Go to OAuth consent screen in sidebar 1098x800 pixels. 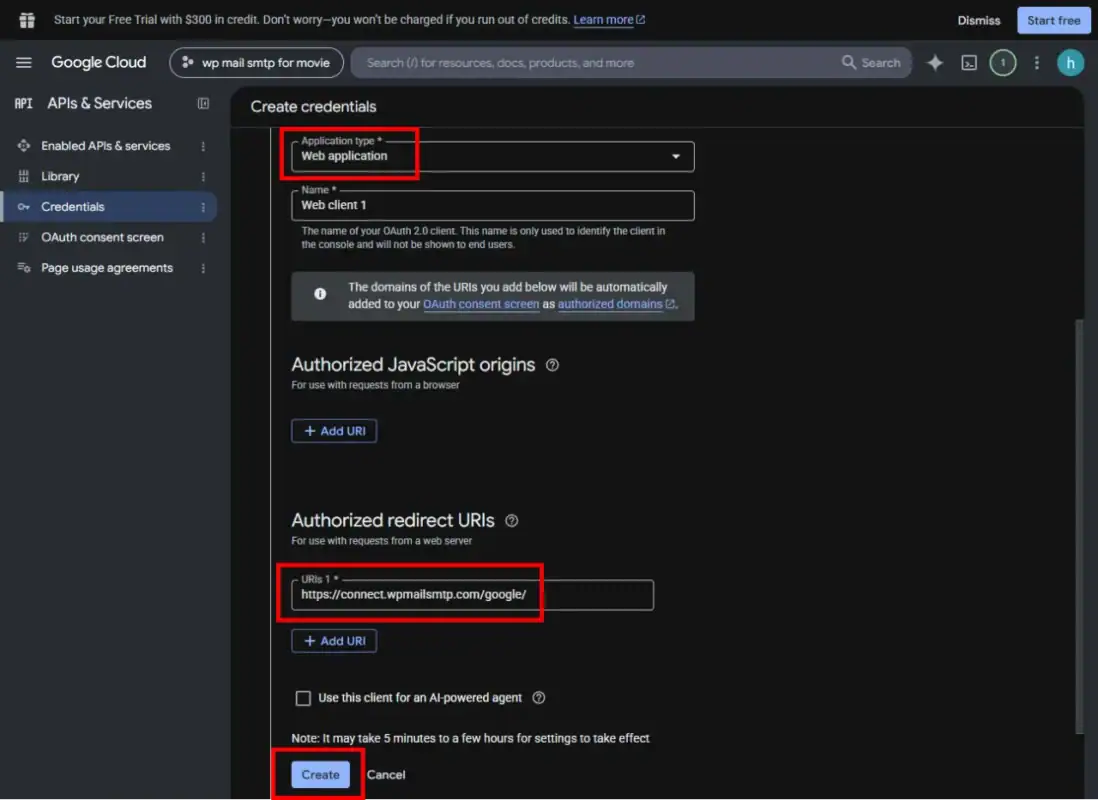point(102,237)
